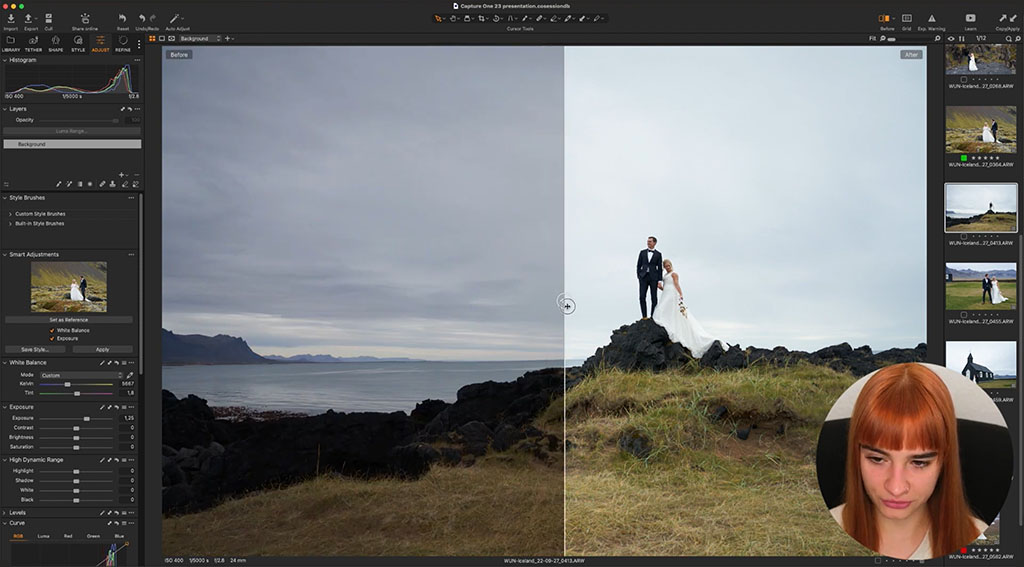The height and width of the screenshot is (567, 1024).
Task: Click the Reset adjustments icon
Action: tap(122, 19)
